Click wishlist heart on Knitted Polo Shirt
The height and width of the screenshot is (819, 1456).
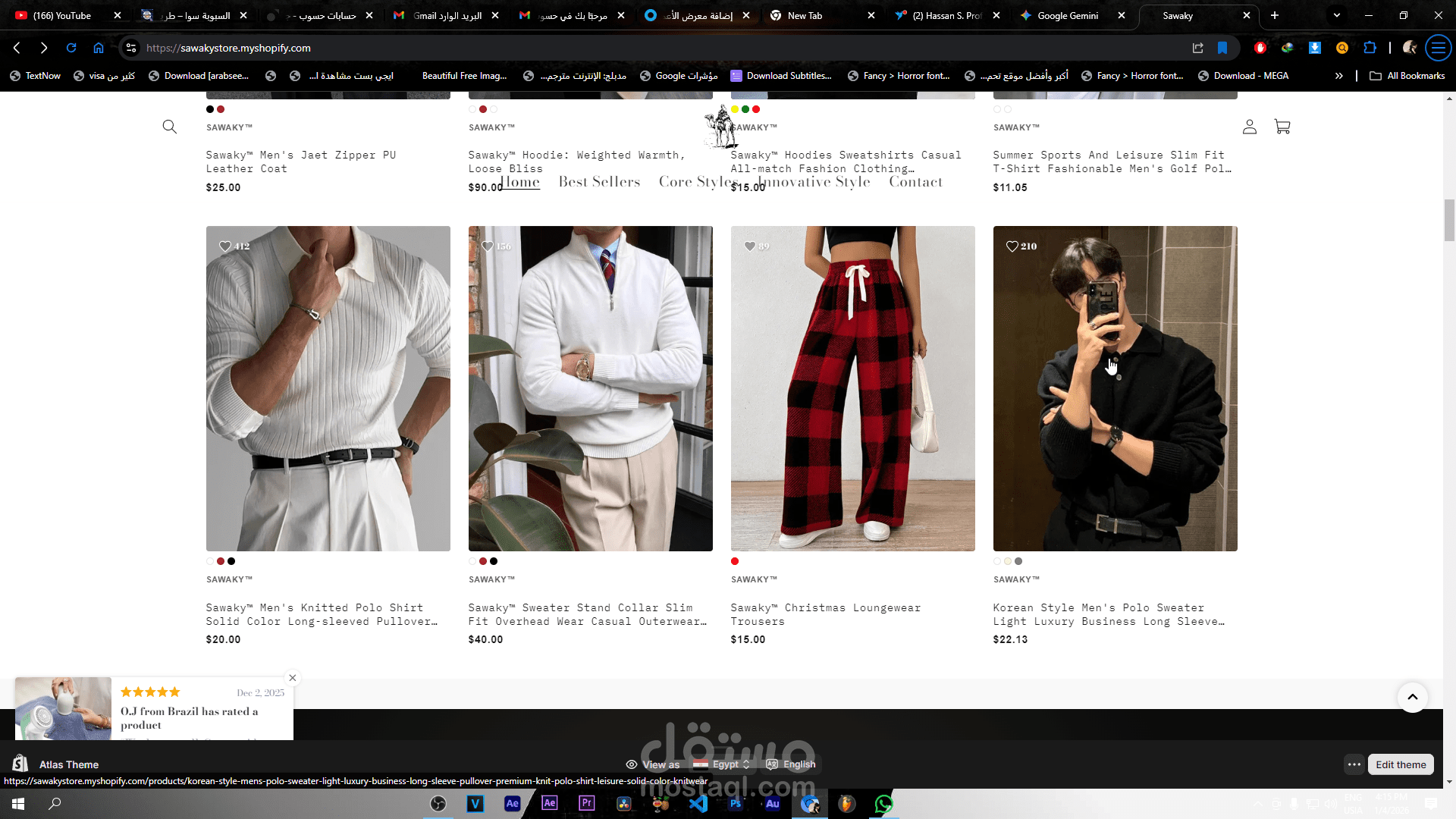225,246
